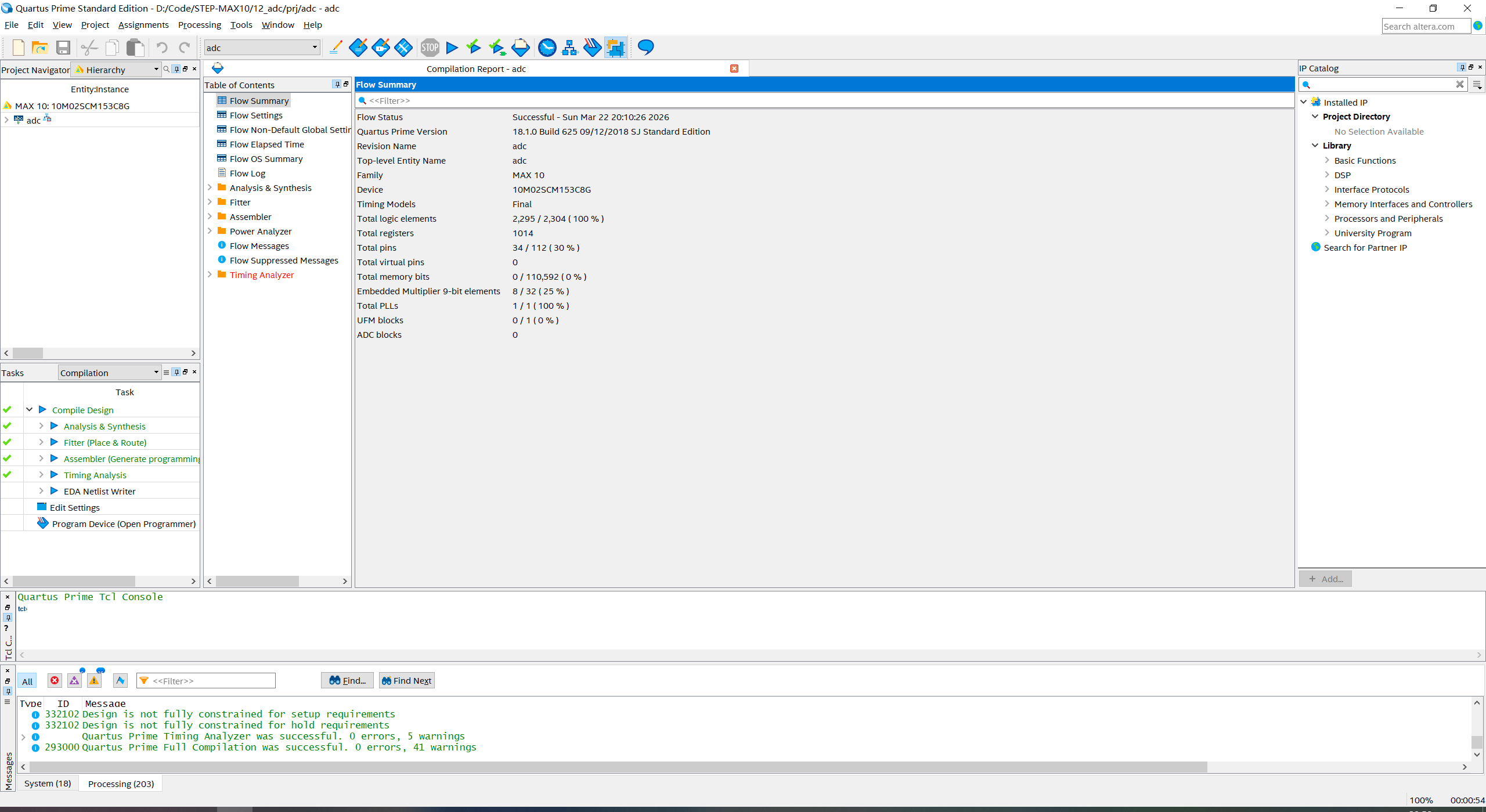This screenshot has height=812, width=1486.
Task: Click the speech-bubble help icon in toolbar
Action: (x=645, y=48)
